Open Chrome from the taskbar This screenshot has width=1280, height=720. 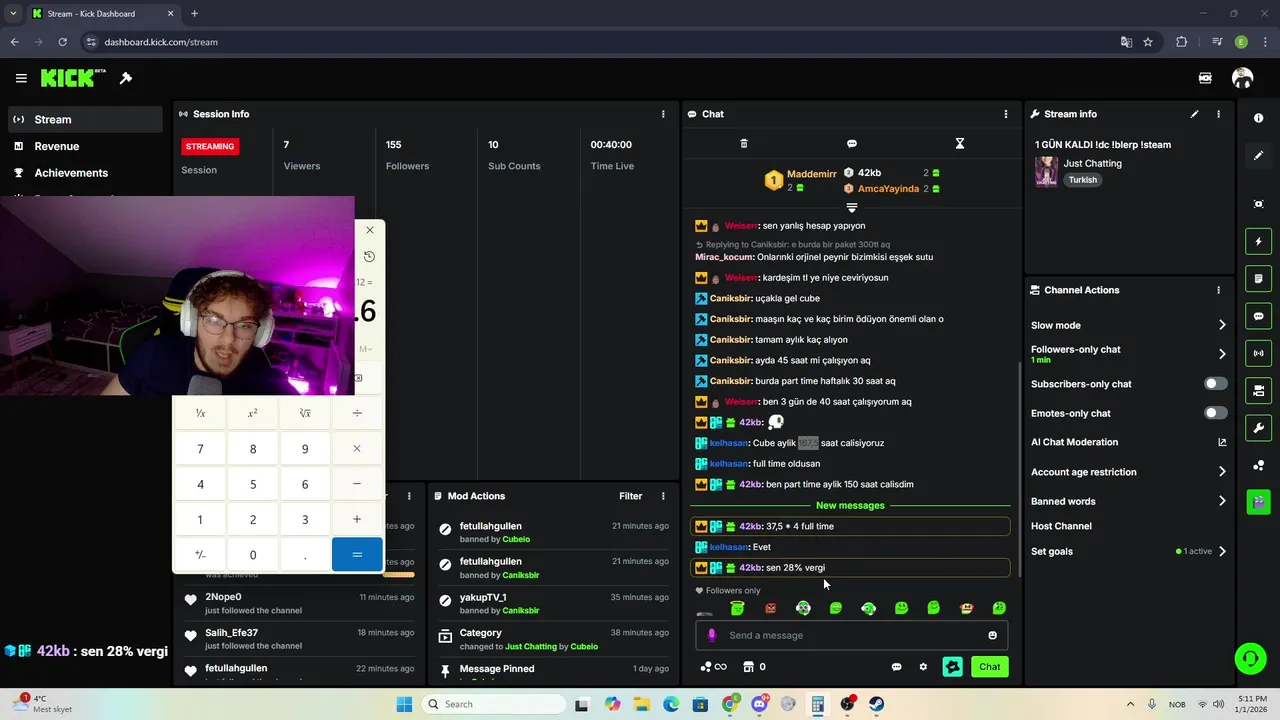click(730, 704)
